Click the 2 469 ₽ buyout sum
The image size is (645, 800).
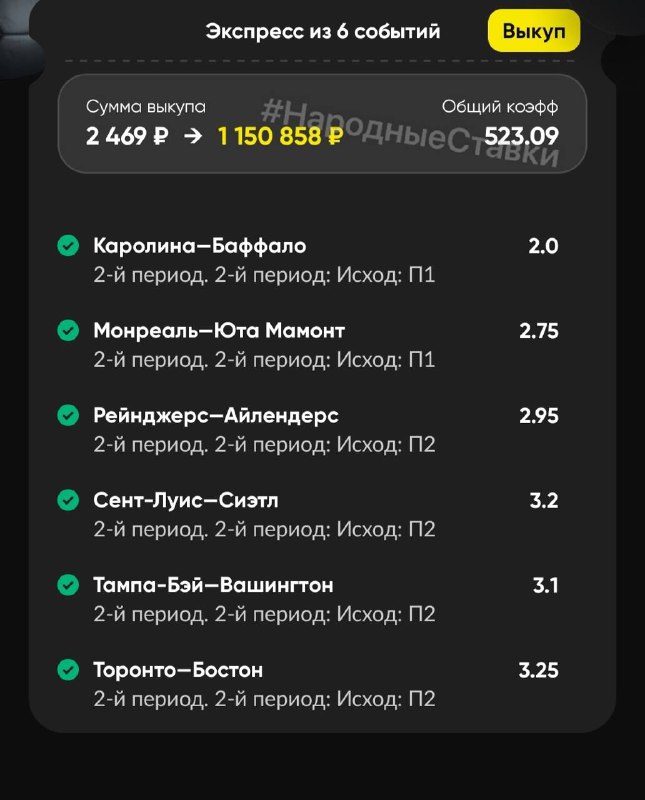127,137
